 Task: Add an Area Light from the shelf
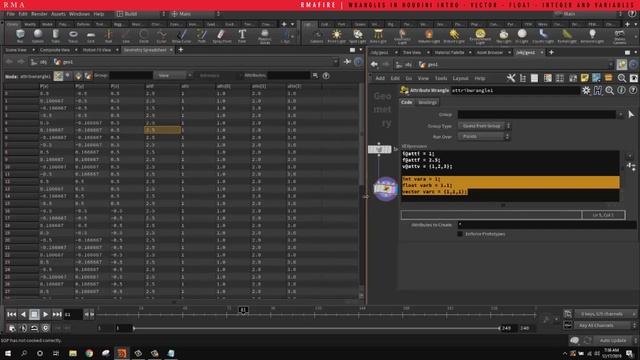pos(378,36)
